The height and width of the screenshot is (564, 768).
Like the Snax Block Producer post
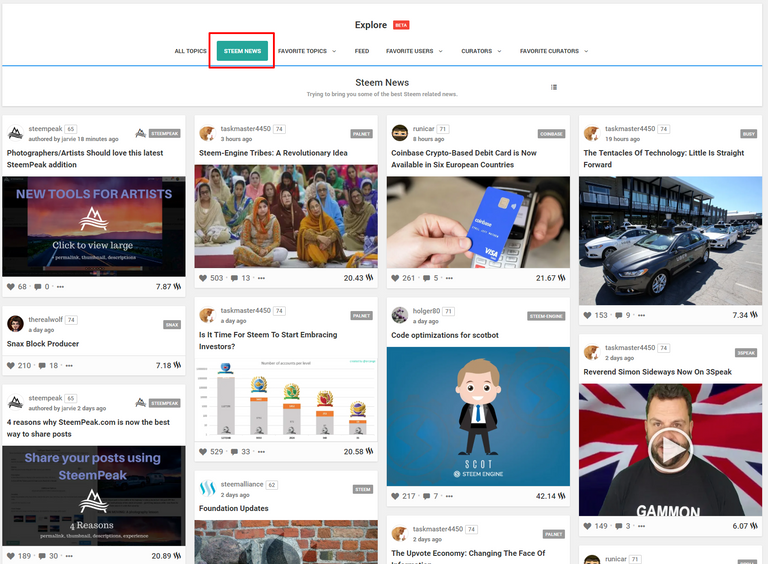(x=11, y=365)
